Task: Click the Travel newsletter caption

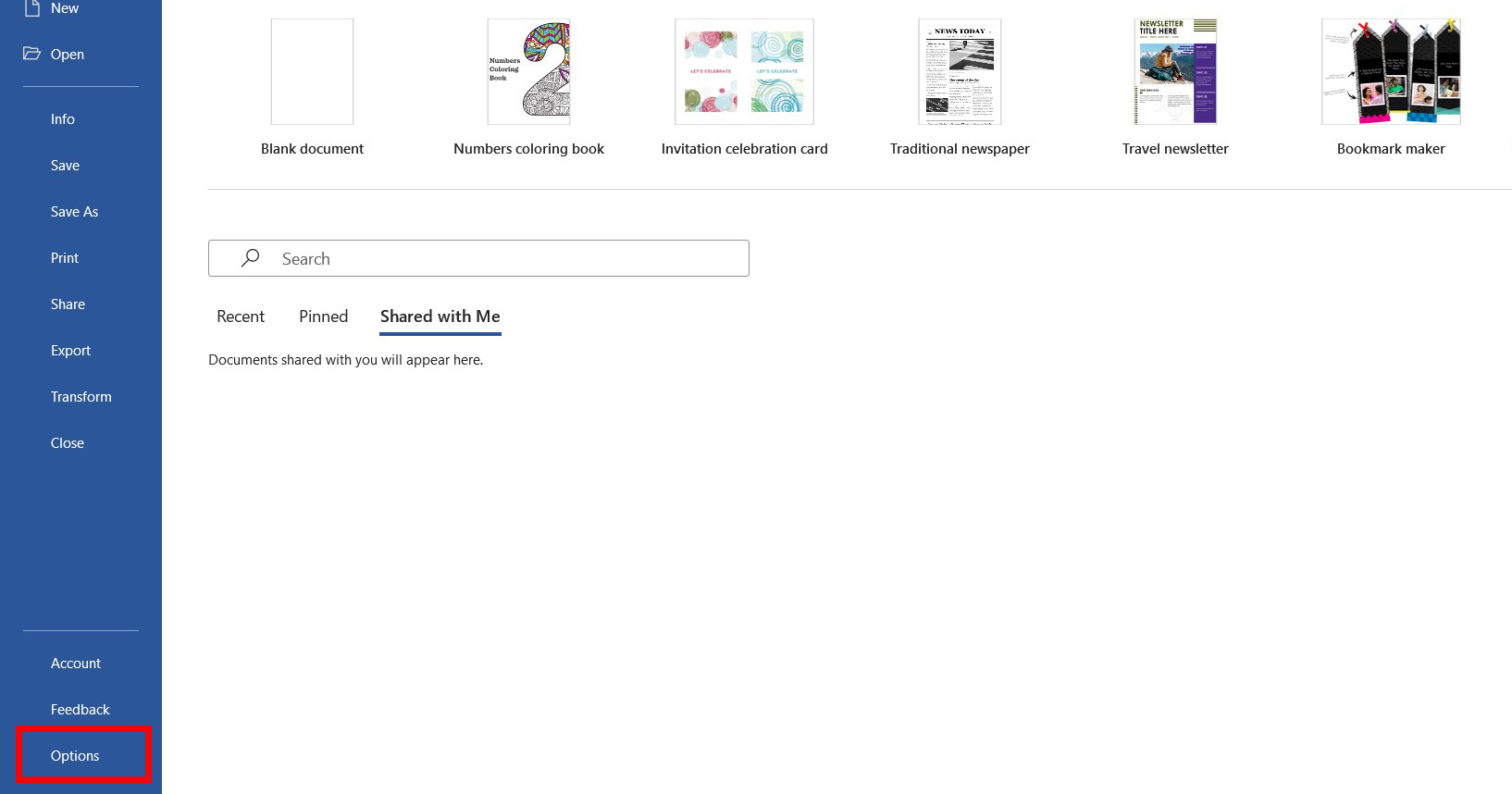Action: [x=1175, y=149]
